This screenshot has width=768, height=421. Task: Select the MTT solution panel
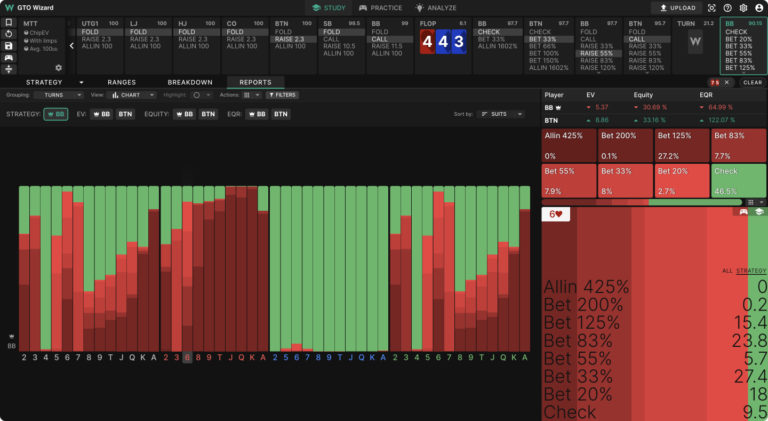coord(43,46)
